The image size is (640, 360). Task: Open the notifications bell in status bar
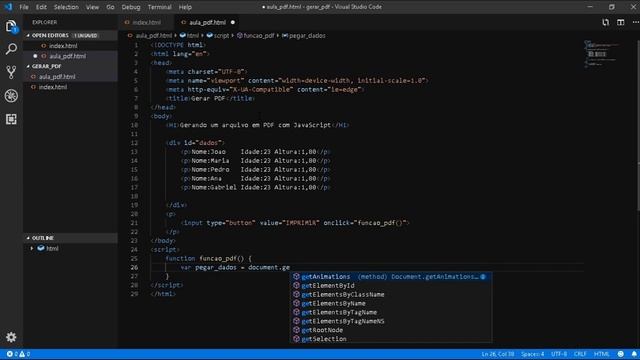pos(634,354)
